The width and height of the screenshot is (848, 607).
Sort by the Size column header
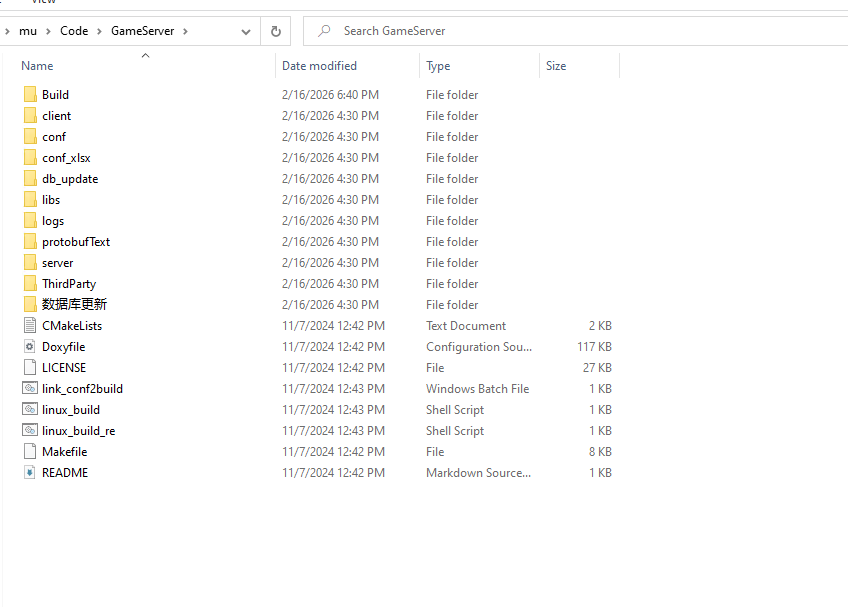pyautogui.click(x=556, y=66)
